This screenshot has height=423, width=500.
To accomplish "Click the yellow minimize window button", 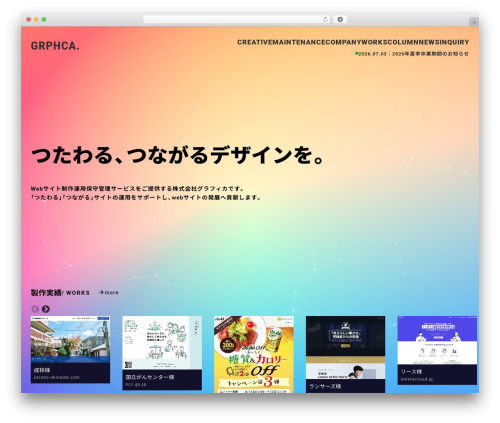I will [36, 20].
